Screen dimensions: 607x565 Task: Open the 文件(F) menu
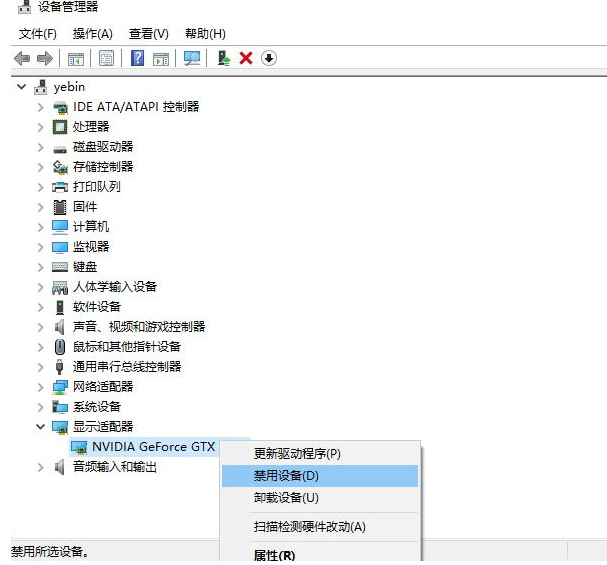tap(38, 34)
